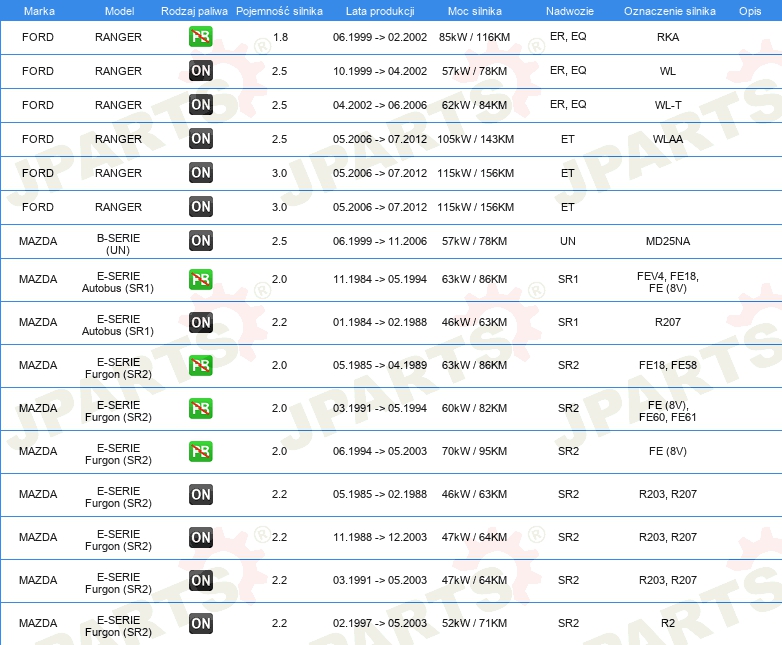The image size is (782, 645).
Task: Click the R2 engine code cell
Action: [668, 623]
